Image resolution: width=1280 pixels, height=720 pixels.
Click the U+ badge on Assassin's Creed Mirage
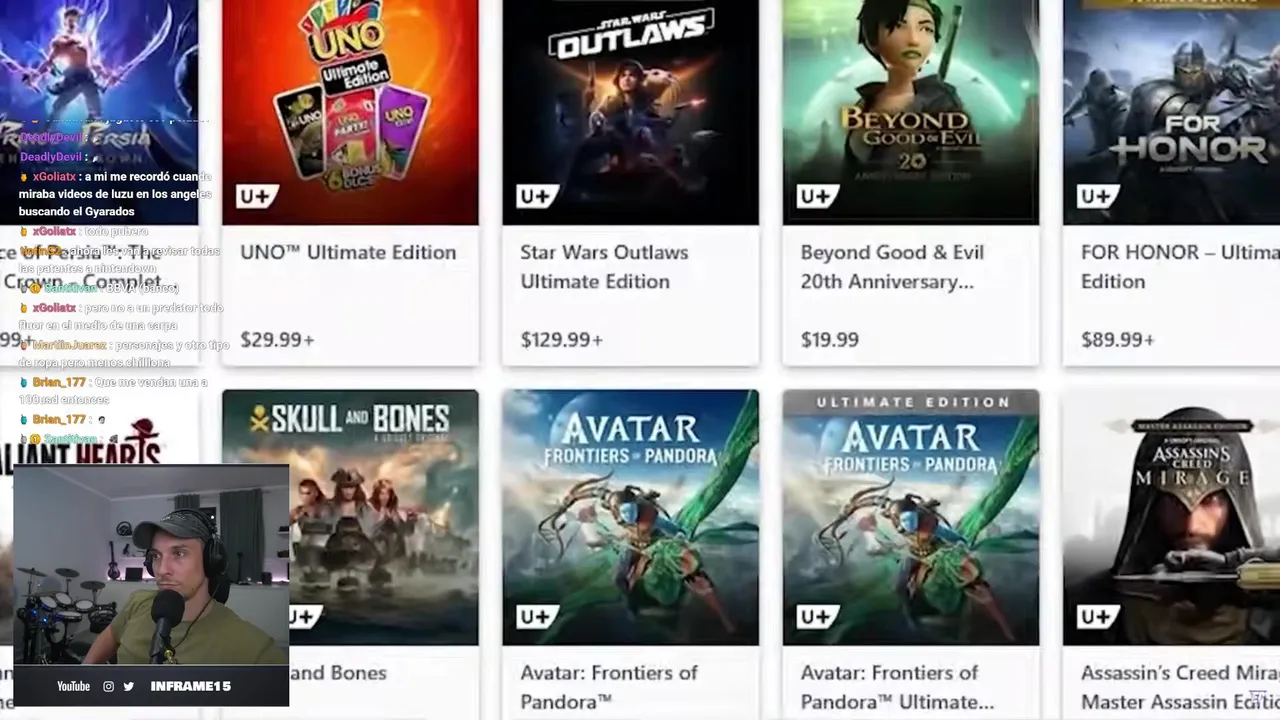coord(1095,616)
